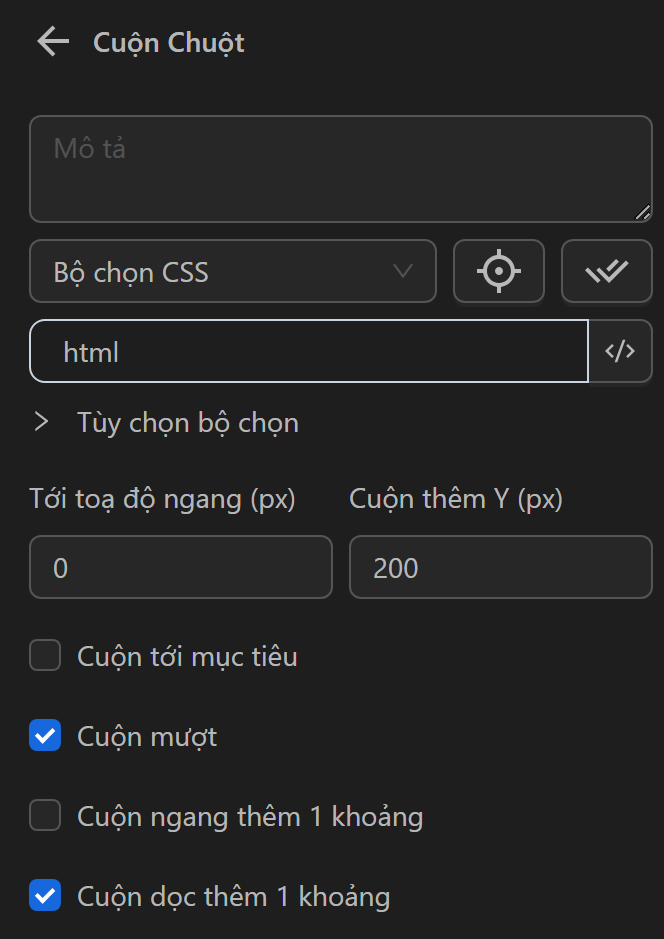Activate the crosshair element picker icon
The width and height of the screenshot is (664, 939).
498,271
